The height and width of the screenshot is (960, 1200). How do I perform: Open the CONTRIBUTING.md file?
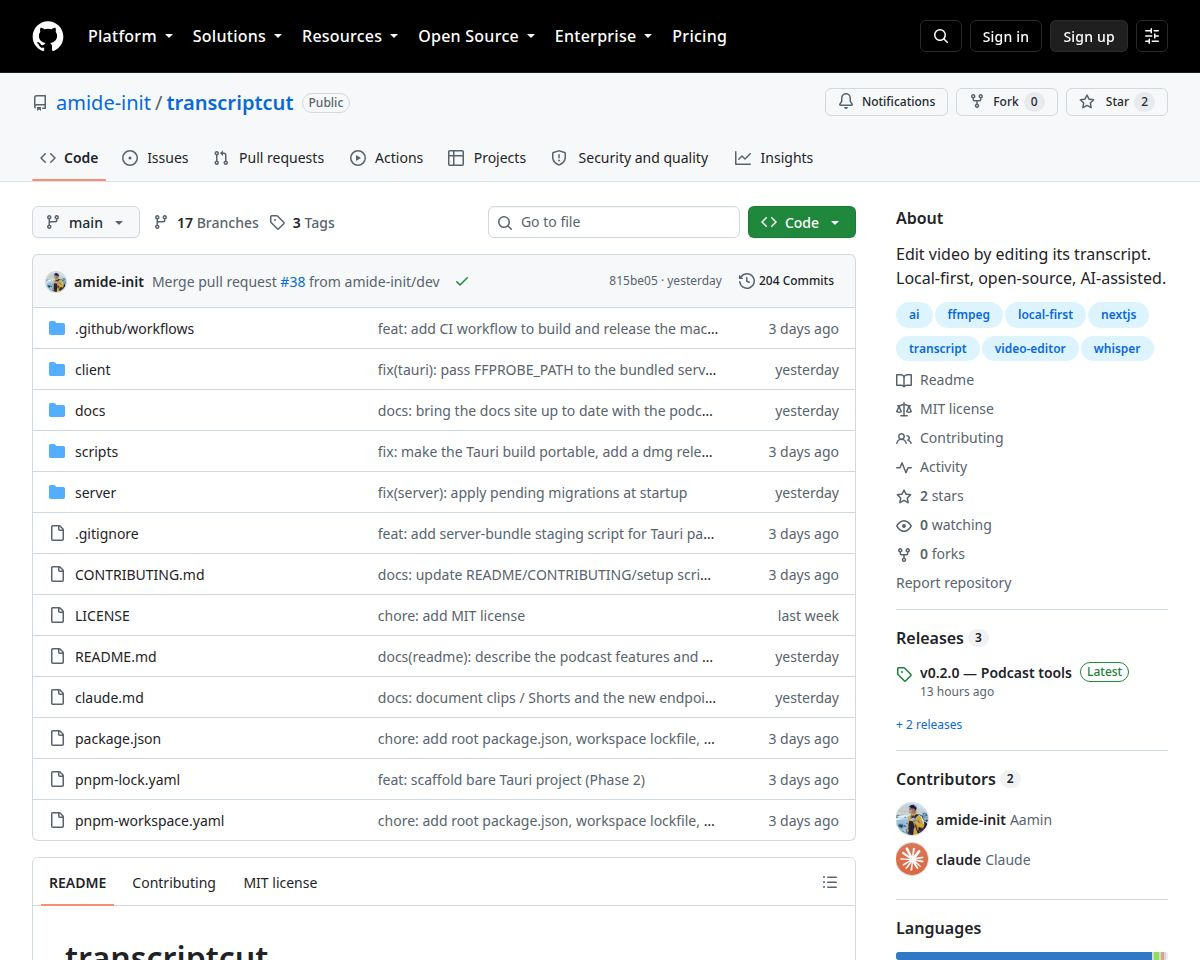[x=140, y=575]
